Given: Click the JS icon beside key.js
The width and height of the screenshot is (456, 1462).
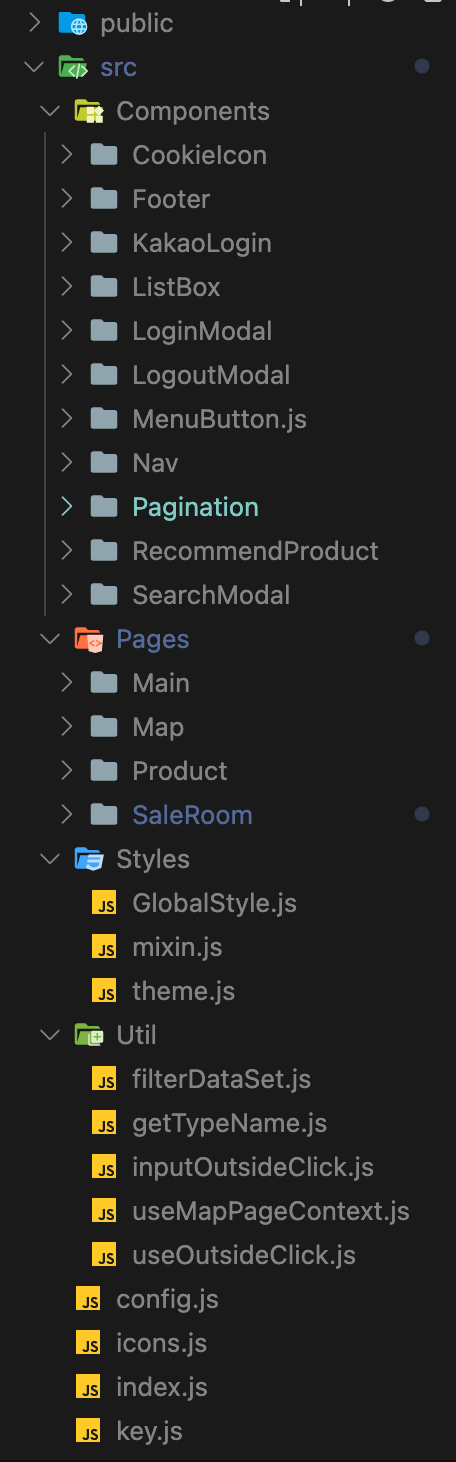Looking at the screenshot, I should [88, 1431].
